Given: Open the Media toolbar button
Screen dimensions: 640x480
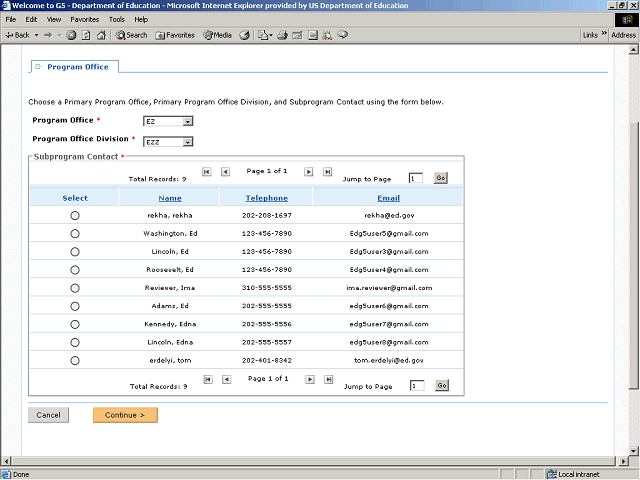Looking at the screenshot, I should [217, 35].
